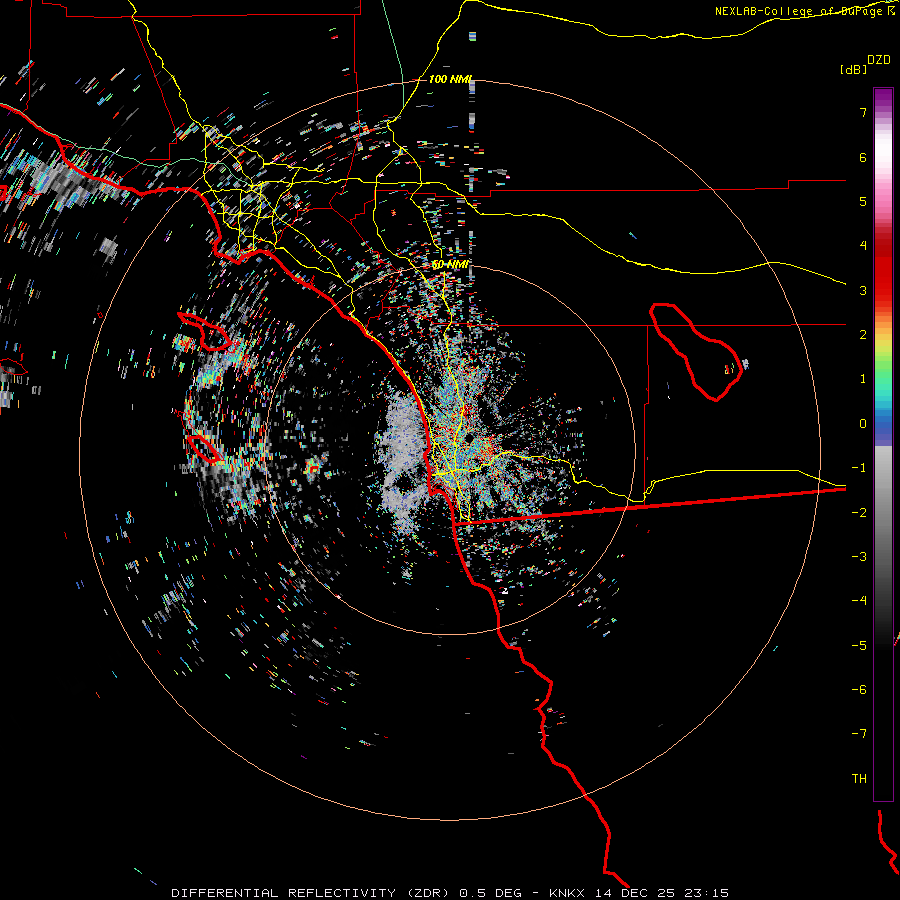Click the NEXLAB-College of DuPage credit text

pyautogui.click(x=798, y=11)
